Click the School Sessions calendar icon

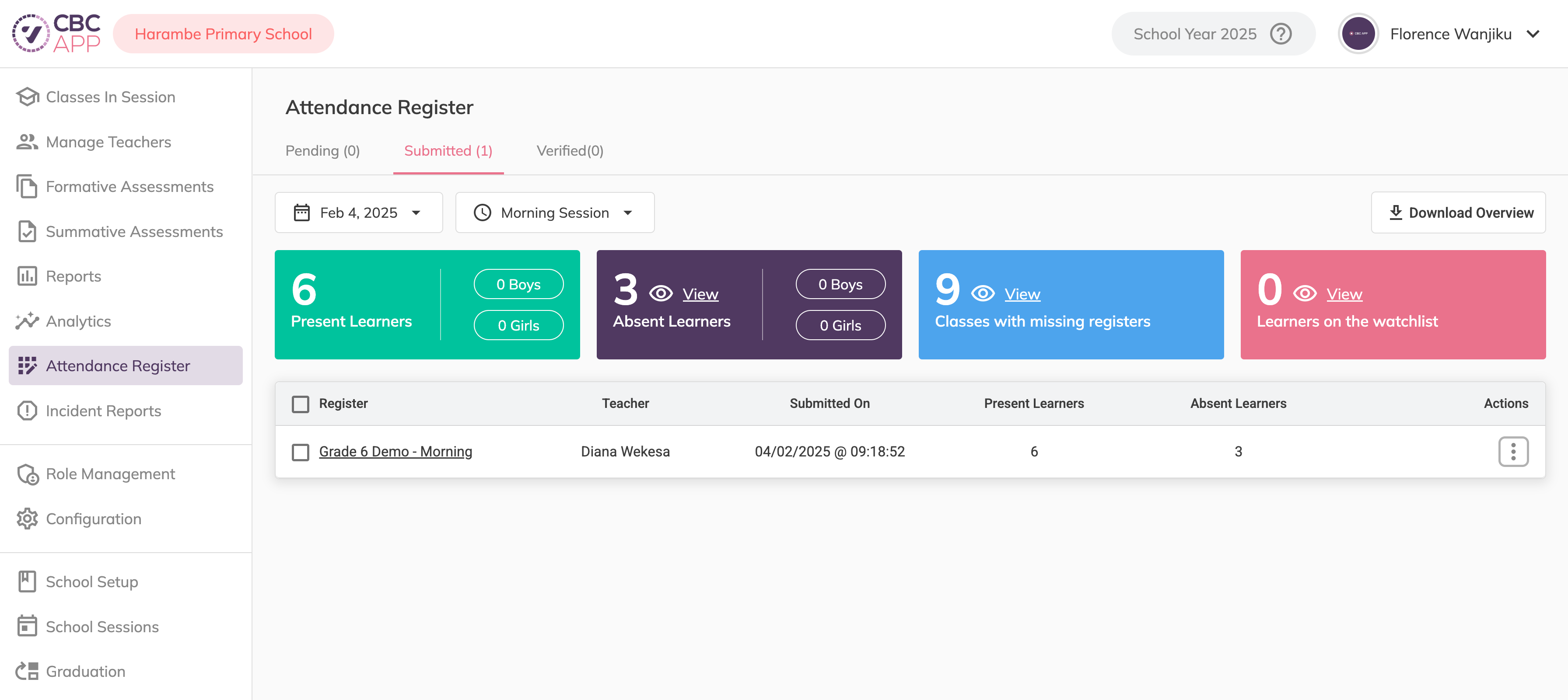coord(28,627)
